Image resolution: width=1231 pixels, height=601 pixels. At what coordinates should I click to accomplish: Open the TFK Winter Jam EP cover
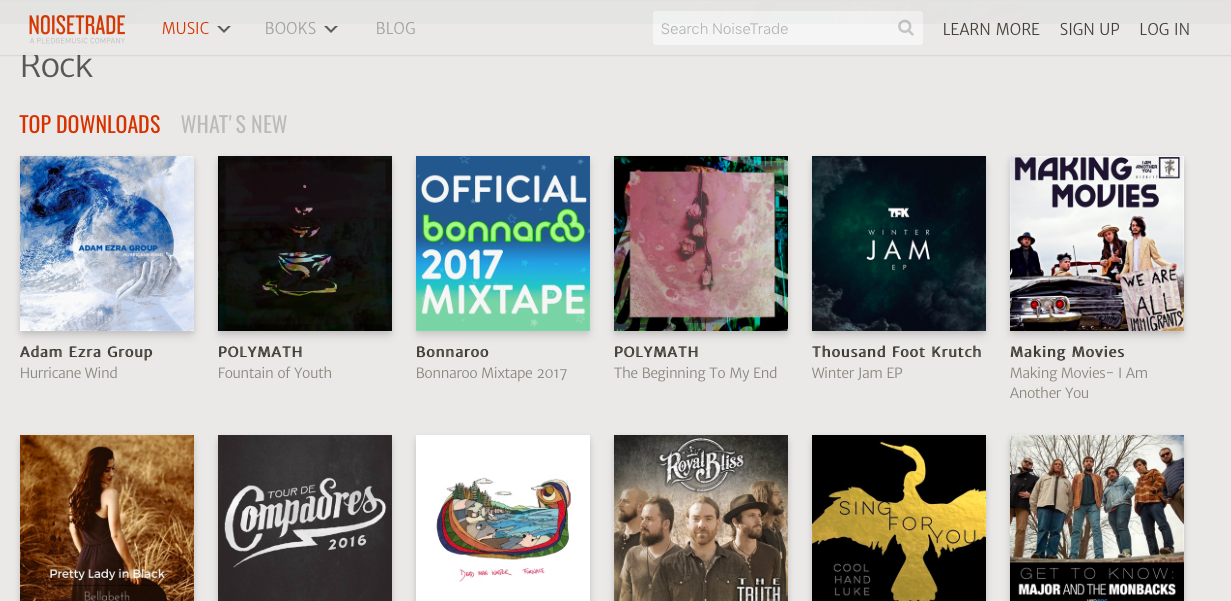899,243
